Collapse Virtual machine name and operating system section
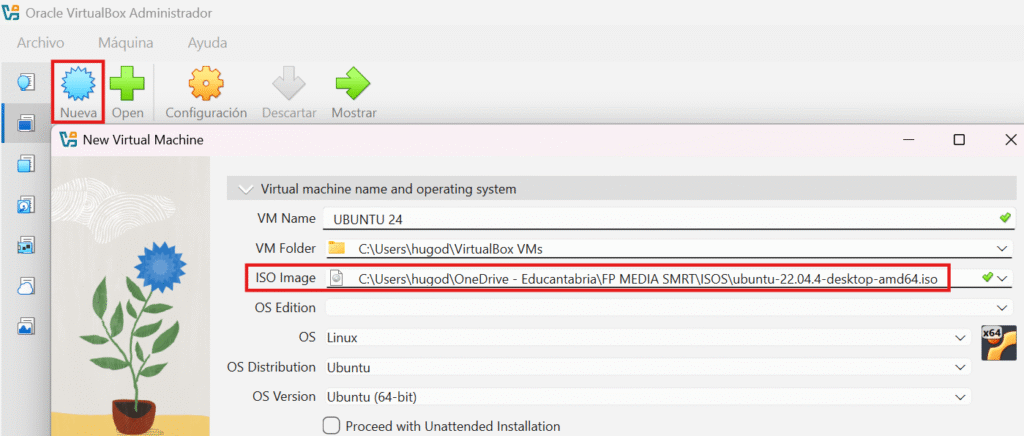The height and width of the screenshot is (436, 1024). 243,188
